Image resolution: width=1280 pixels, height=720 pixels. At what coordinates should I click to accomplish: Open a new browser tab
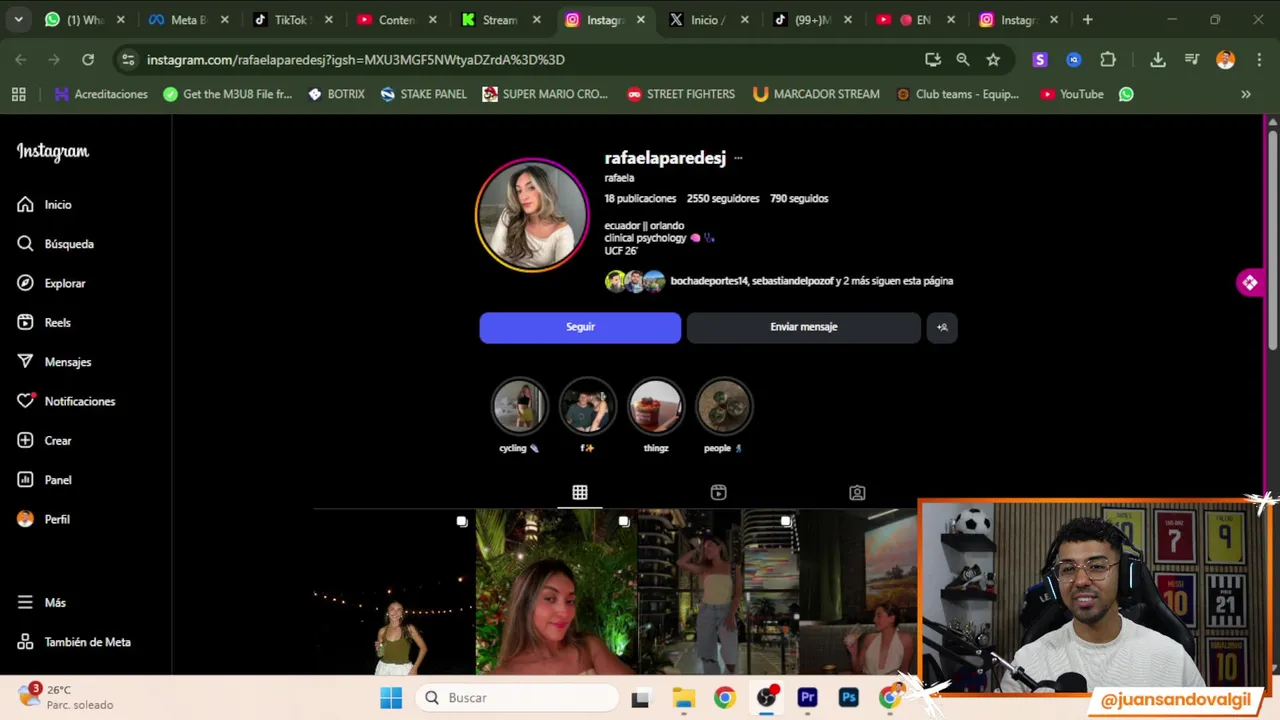(1087, 19)
